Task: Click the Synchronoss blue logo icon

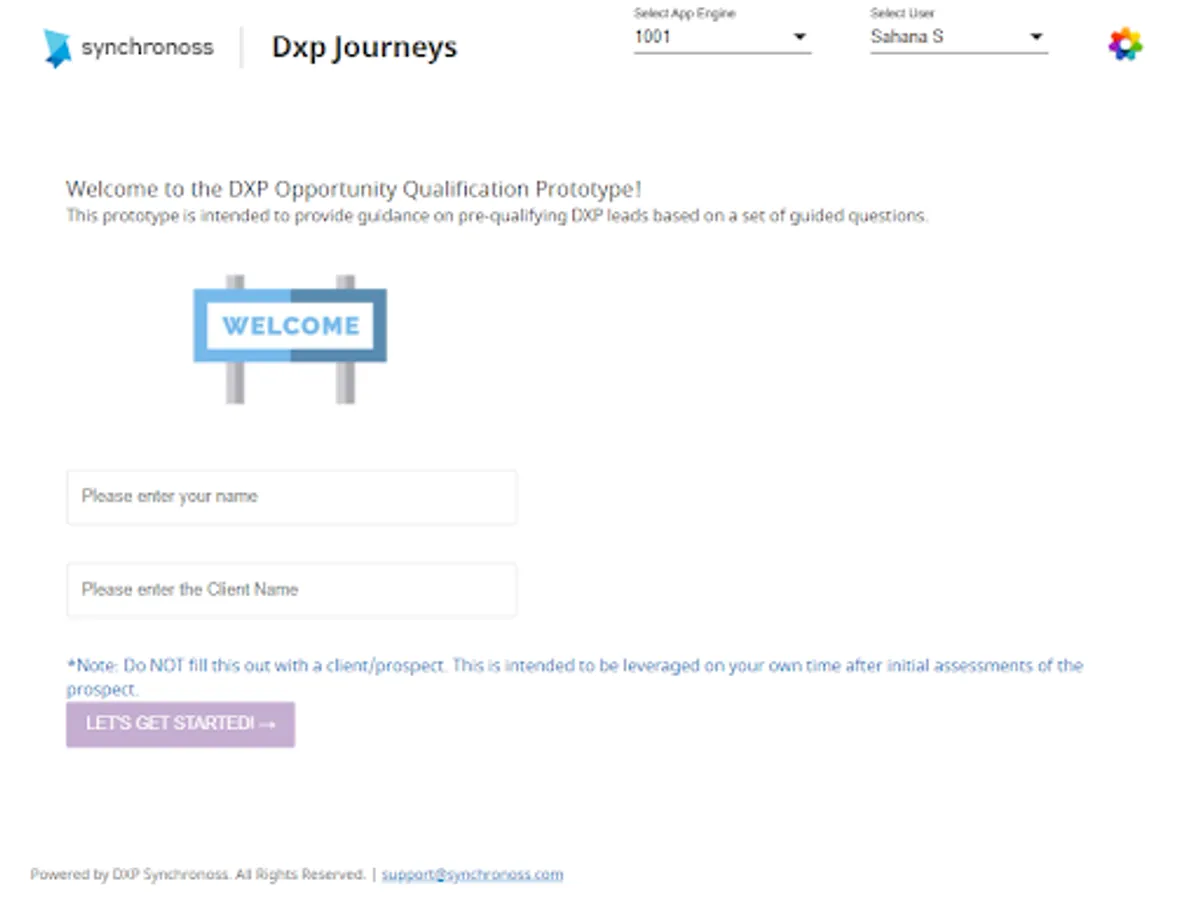Action: click(58, 47)
